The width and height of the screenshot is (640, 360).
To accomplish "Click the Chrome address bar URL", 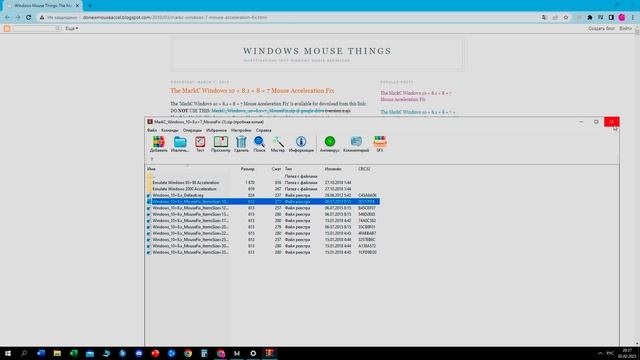I will coord(175,18).
